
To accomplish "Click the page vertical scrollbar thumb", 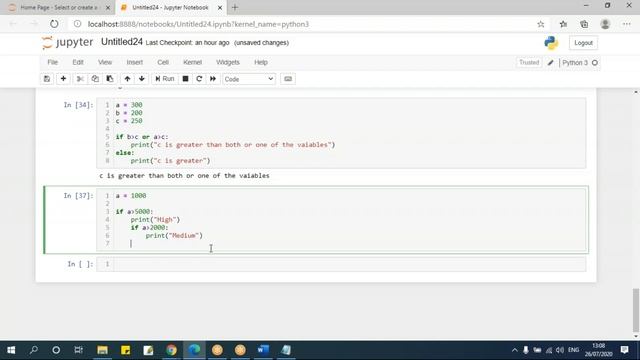I will point(636,311).
